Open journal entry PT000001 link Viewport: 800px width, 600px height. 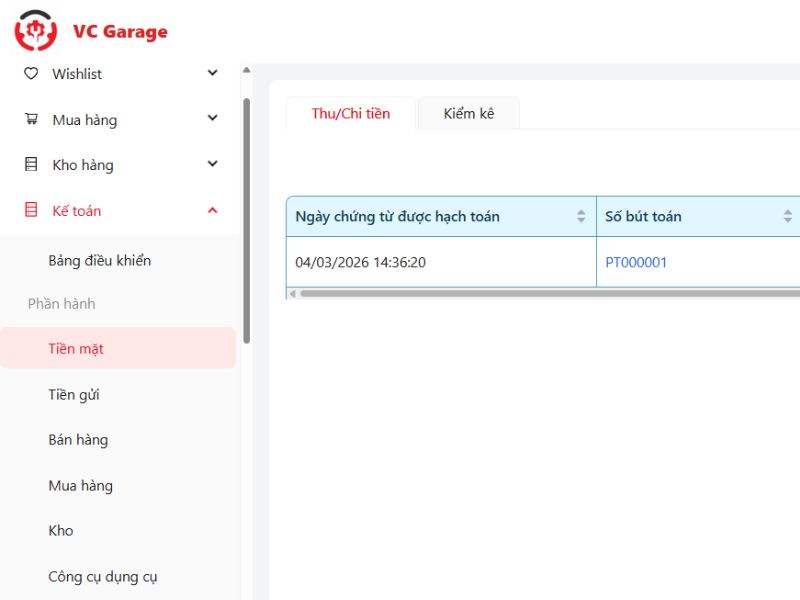636,263
